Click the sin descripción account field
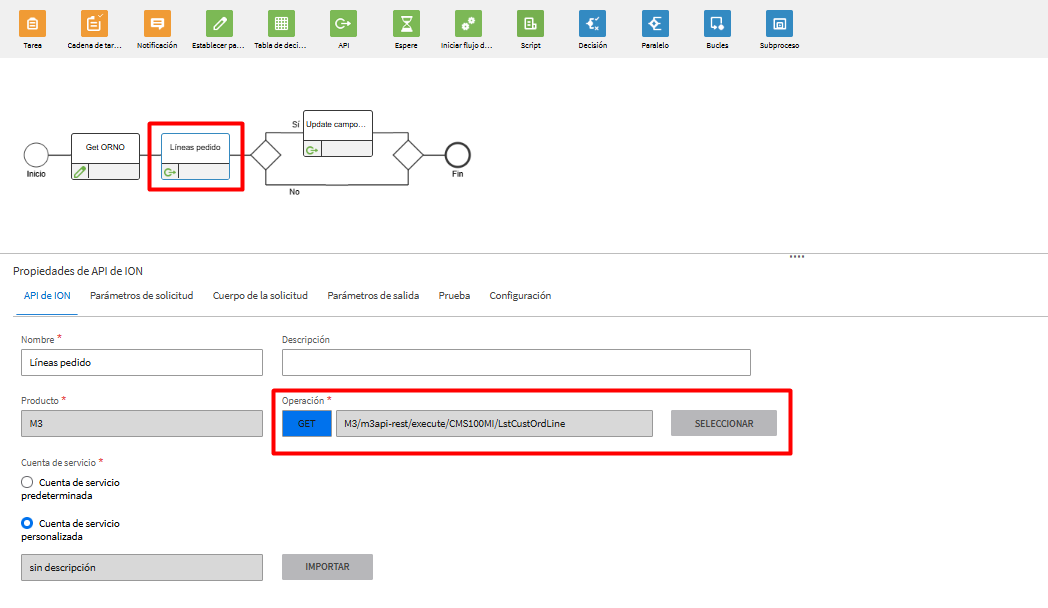This screenshot has width=1048, height=608. point(142,567)
